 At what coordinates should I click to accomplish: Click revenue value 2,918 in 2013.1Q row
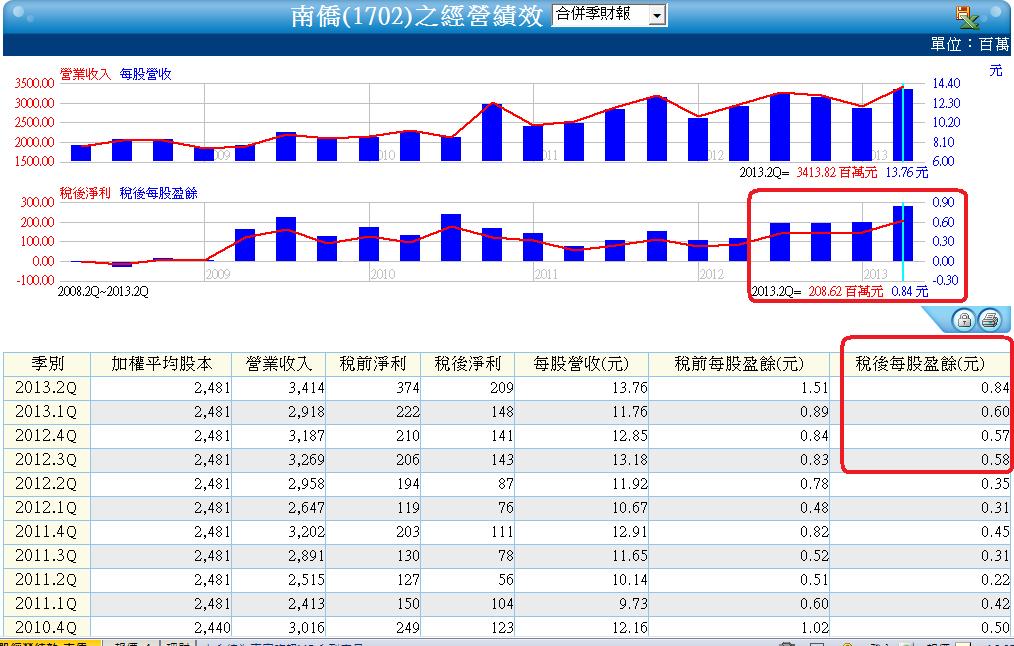tap(307, 412)
